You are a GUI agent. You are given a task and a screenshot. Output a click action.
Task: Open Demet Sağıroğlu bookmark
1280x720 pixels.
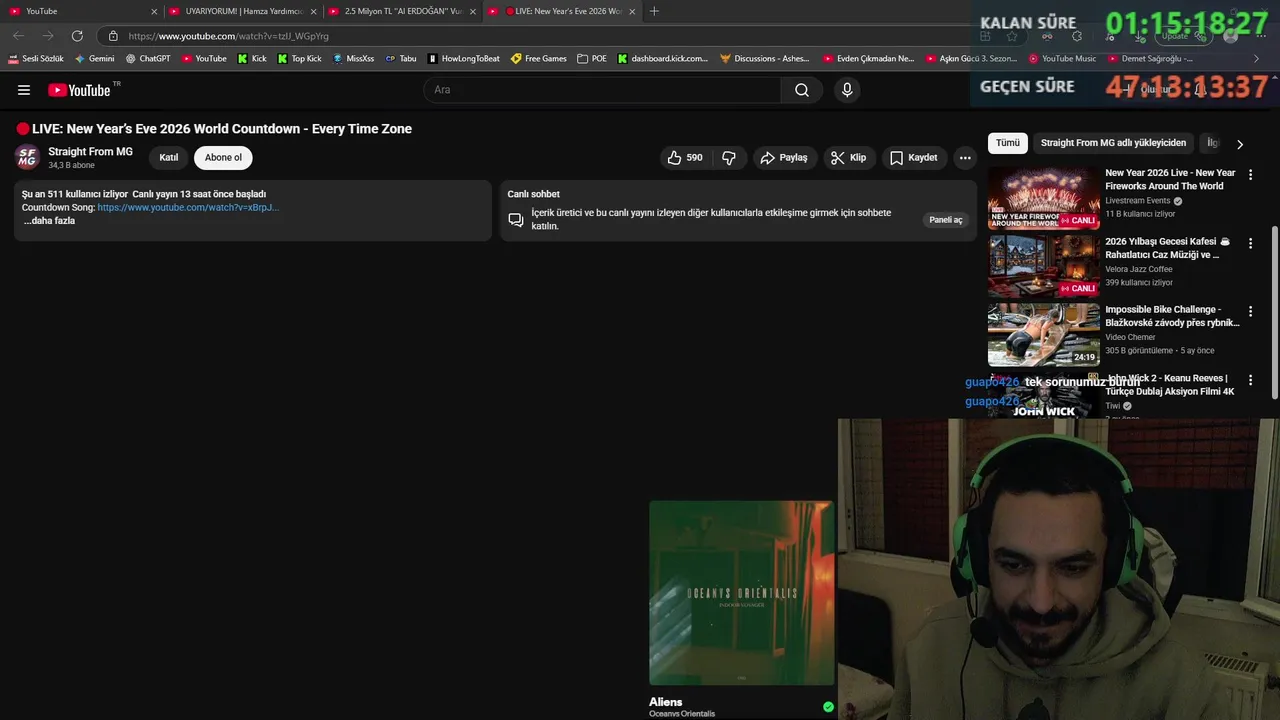pyautogui.click(x=1150, y=59)
